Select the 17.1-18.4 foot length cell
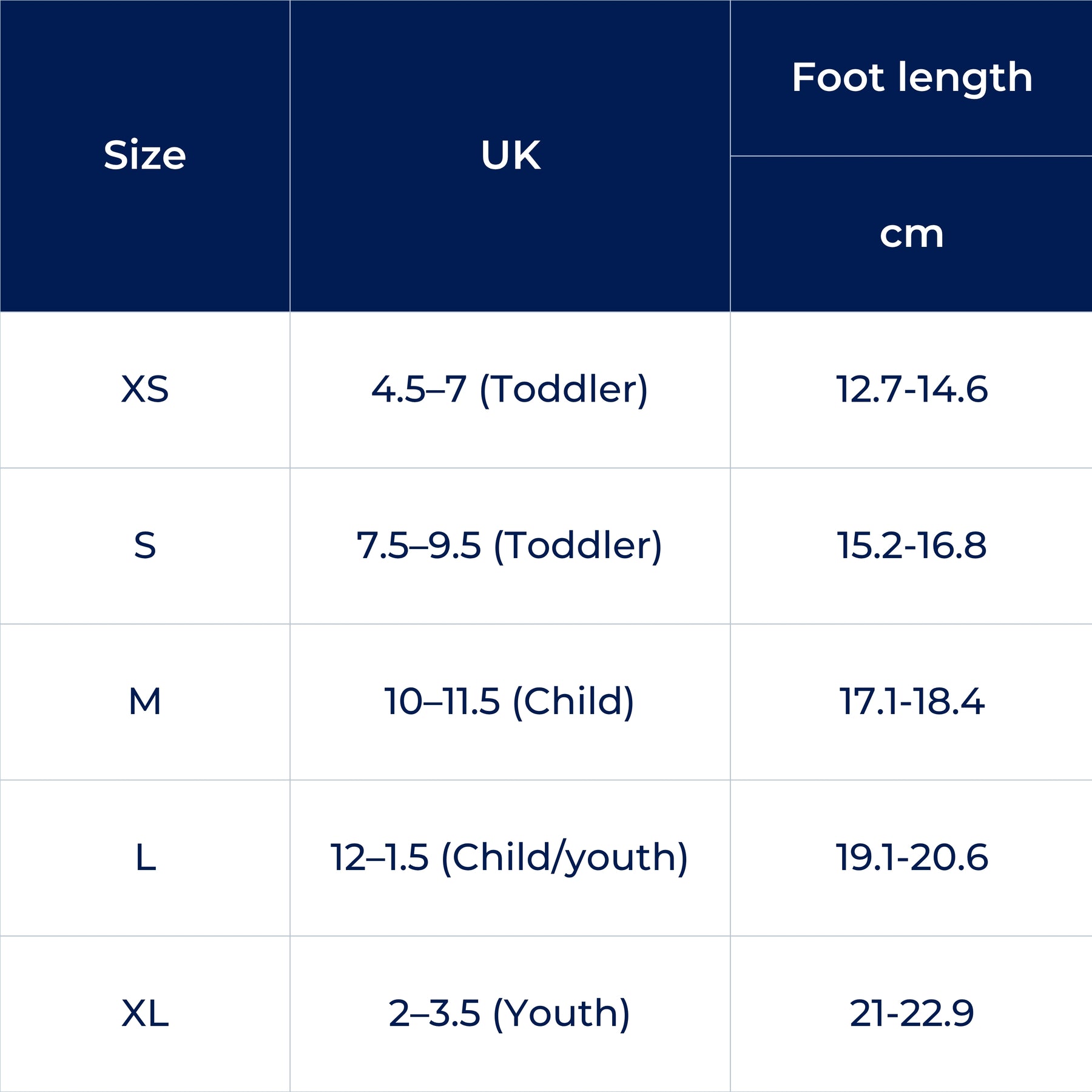Screen dimensions: 1092x1092 click(911, 701)
